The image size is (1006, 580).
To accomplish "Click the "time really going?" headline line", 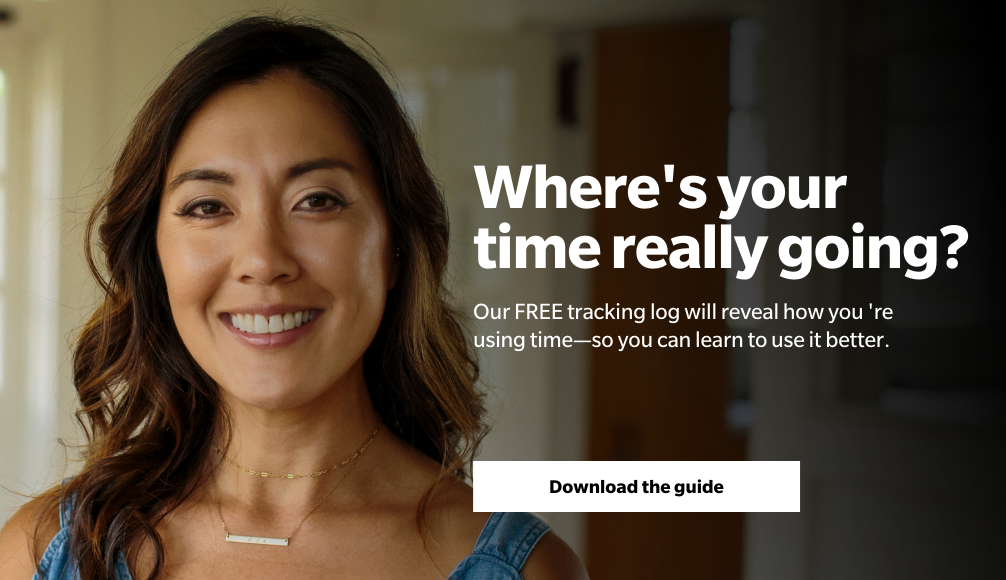I will [720, 248].
